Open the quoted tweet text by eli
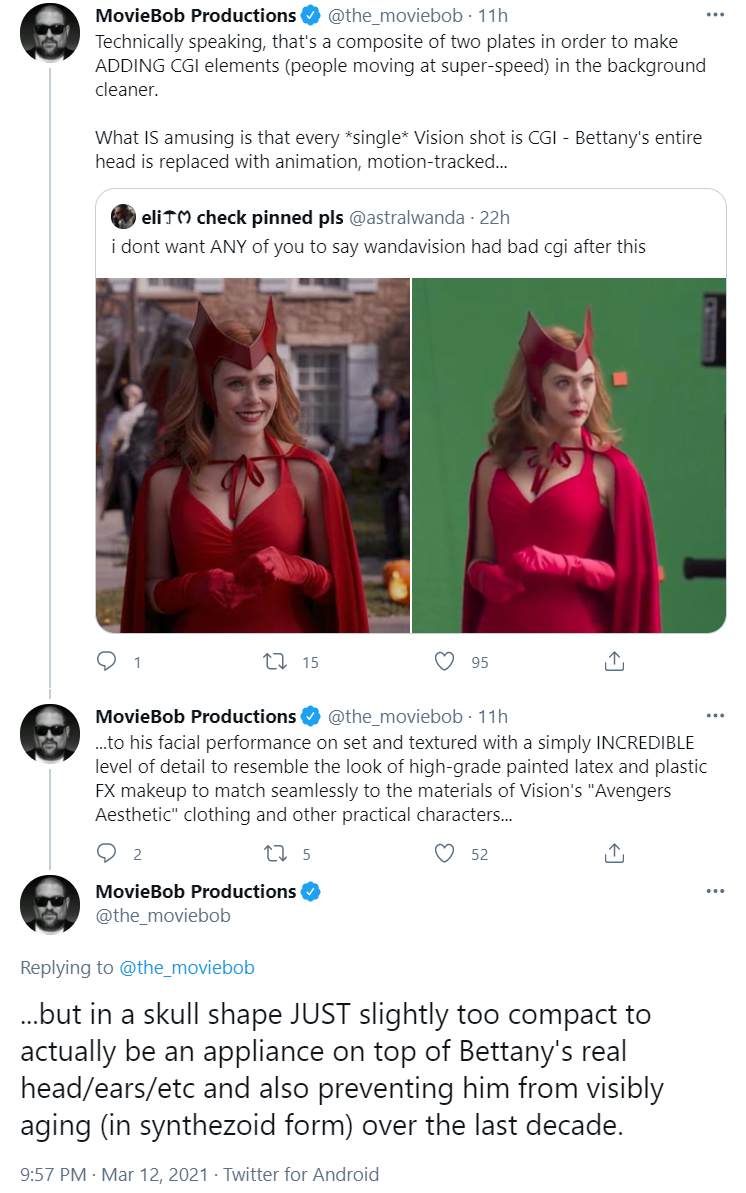This screenshot has width=746, height=1193. pyautogui.click(x=378, y=247)
